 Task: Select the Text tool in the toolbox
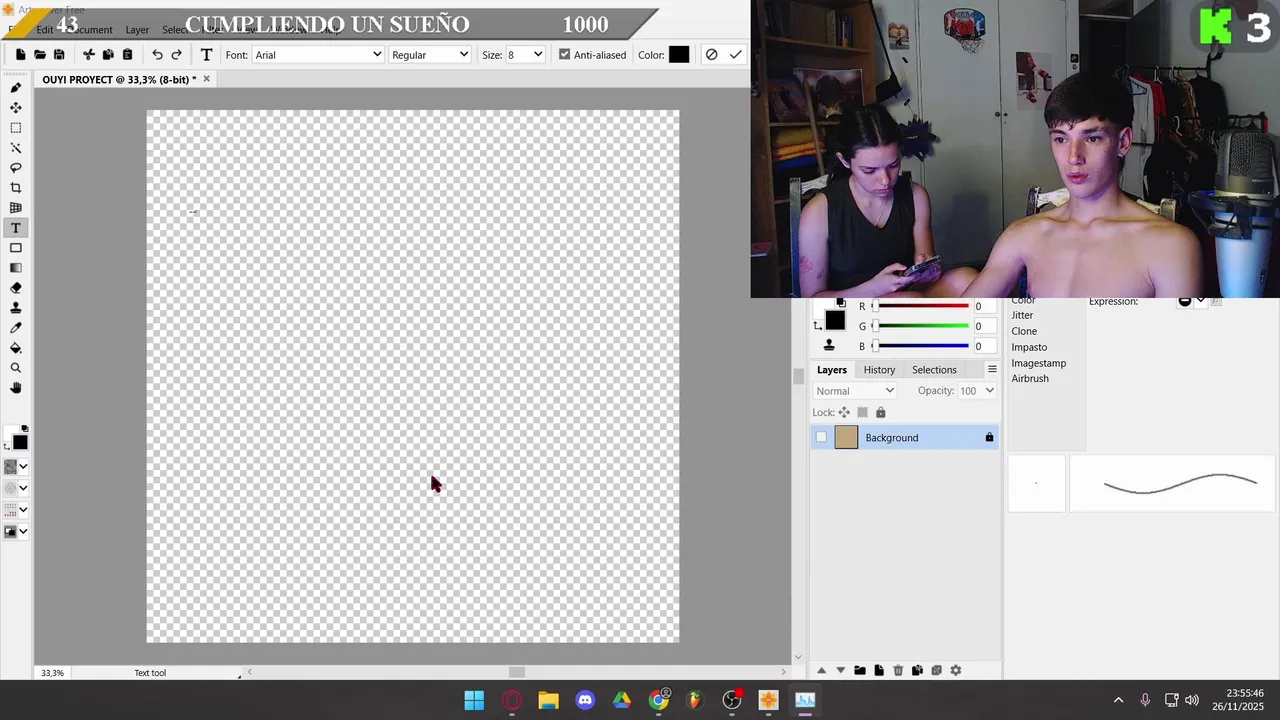16,228
